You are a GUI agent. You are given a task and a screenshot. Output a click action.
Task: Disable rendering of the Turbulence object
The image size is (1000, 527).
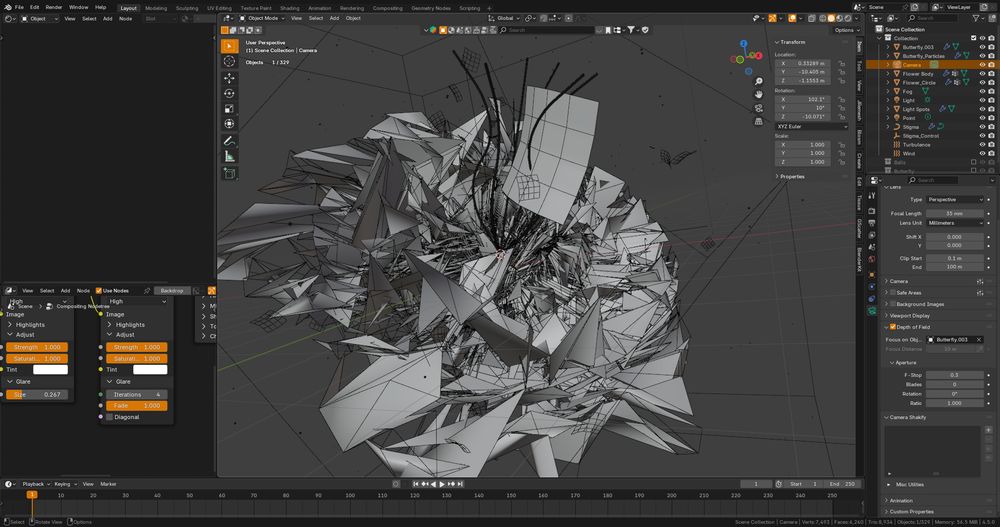coord(991,145)
